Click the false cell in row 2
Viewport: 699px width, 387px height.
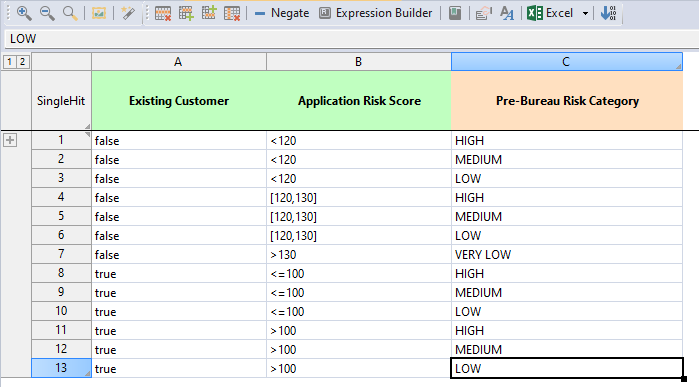coord(179,160)
